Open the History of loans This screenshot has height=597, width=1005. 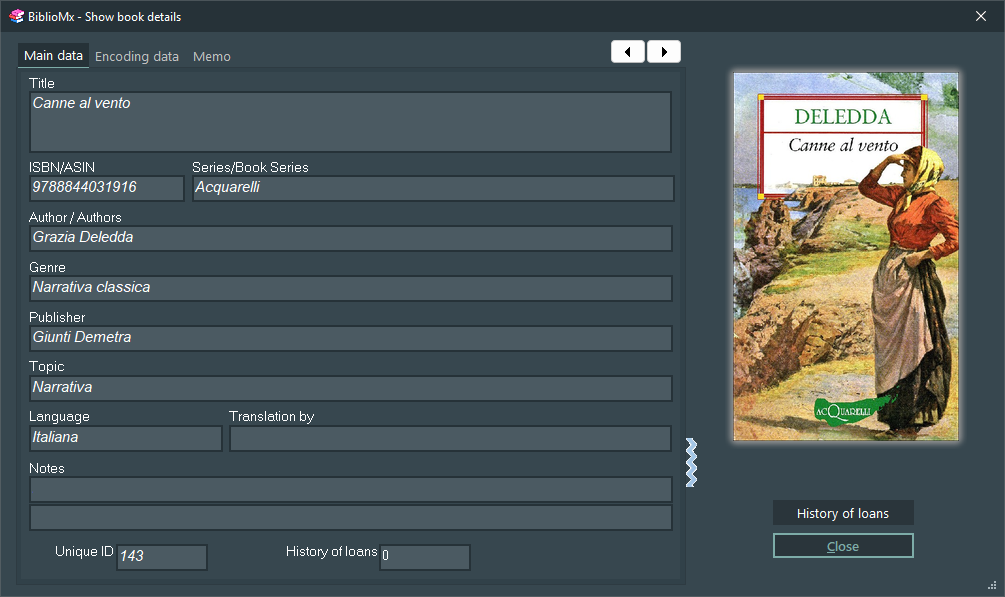[842, 512]
